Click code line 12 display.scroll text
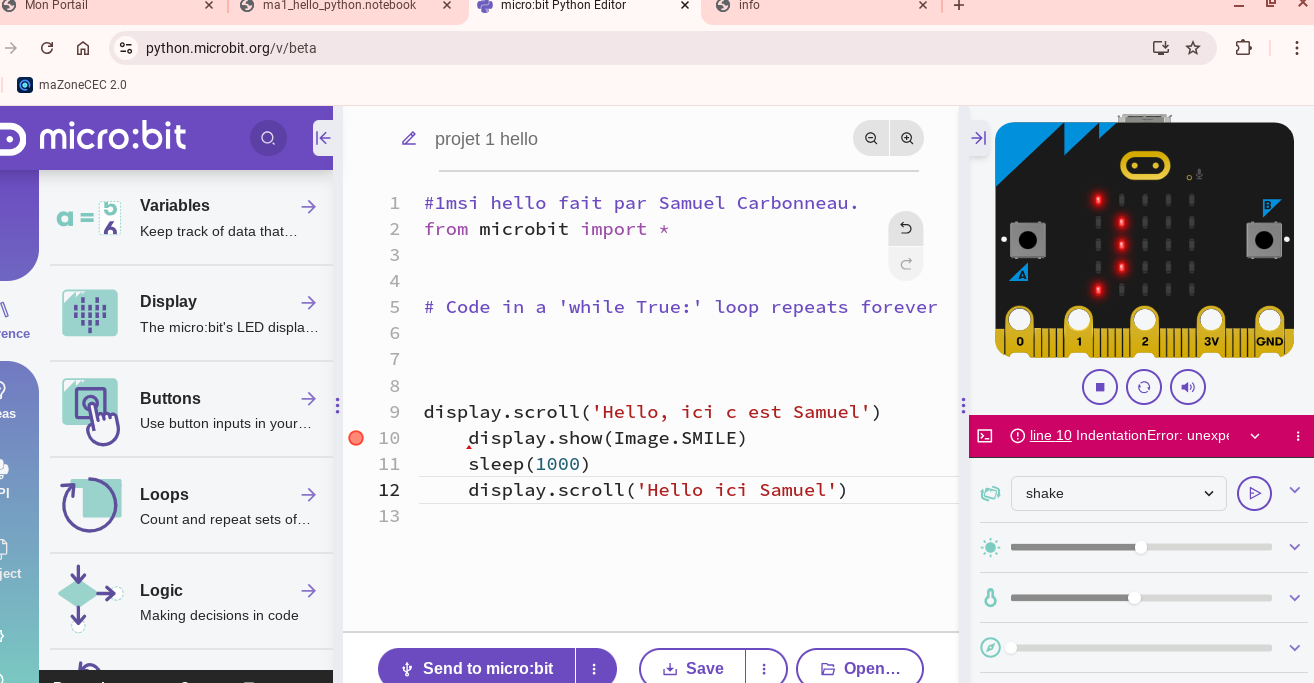The image size is (1314, 683). [658, 490]
